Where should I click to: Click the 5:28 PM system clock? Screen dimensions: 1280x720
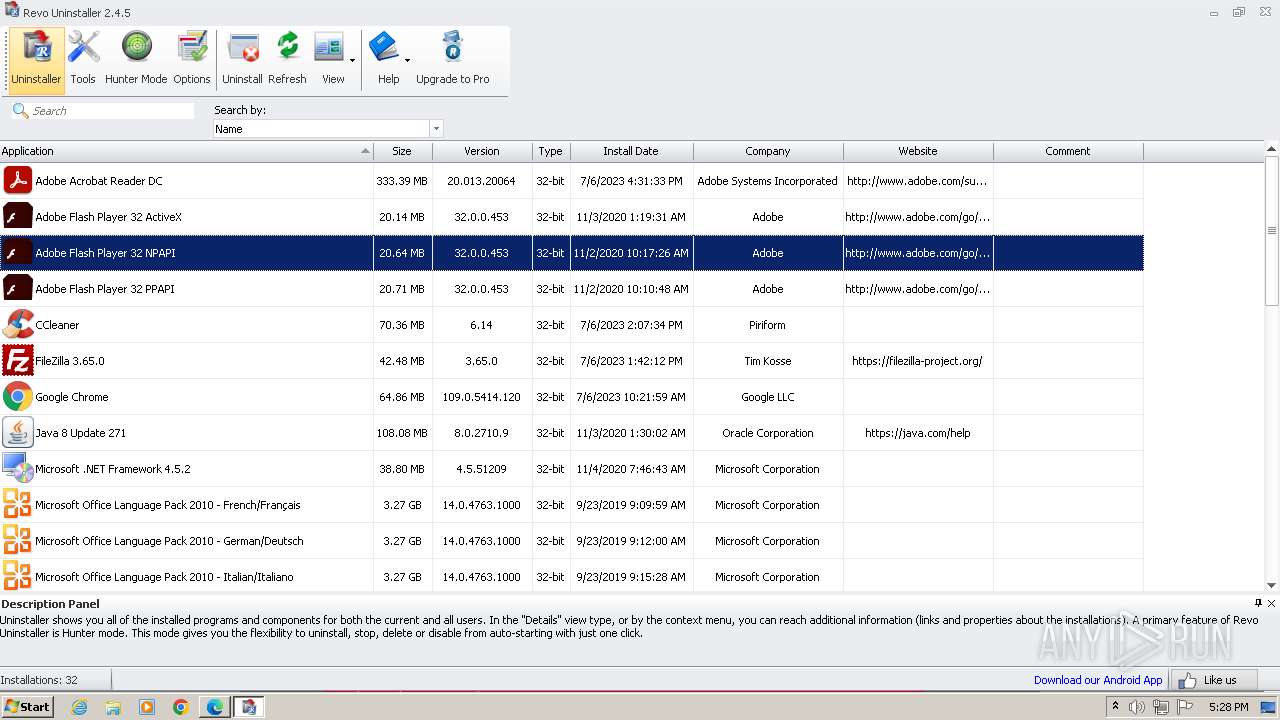point(1228,707)
